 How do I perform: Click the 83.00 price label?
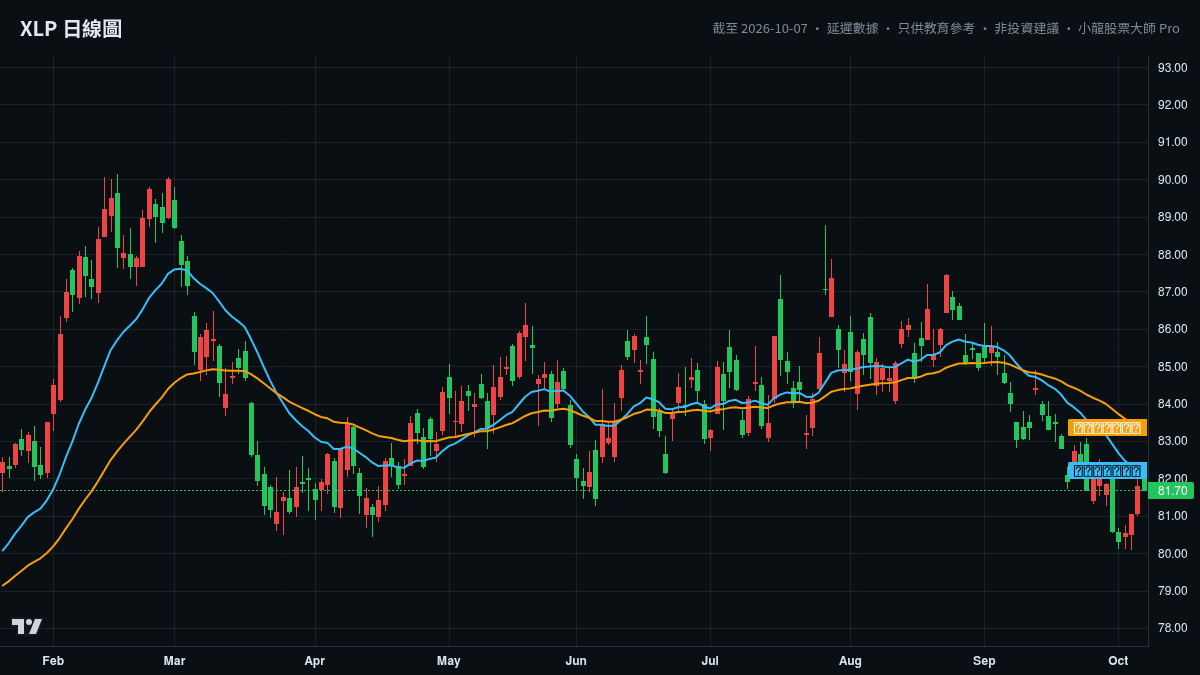point(1172,441)
